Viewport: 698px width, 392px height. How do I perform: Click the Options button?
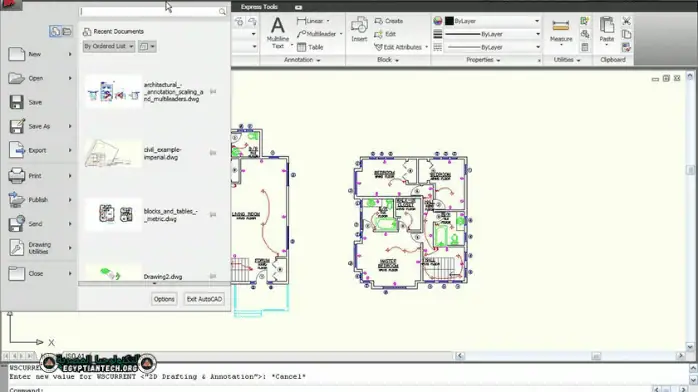[164, 299]
